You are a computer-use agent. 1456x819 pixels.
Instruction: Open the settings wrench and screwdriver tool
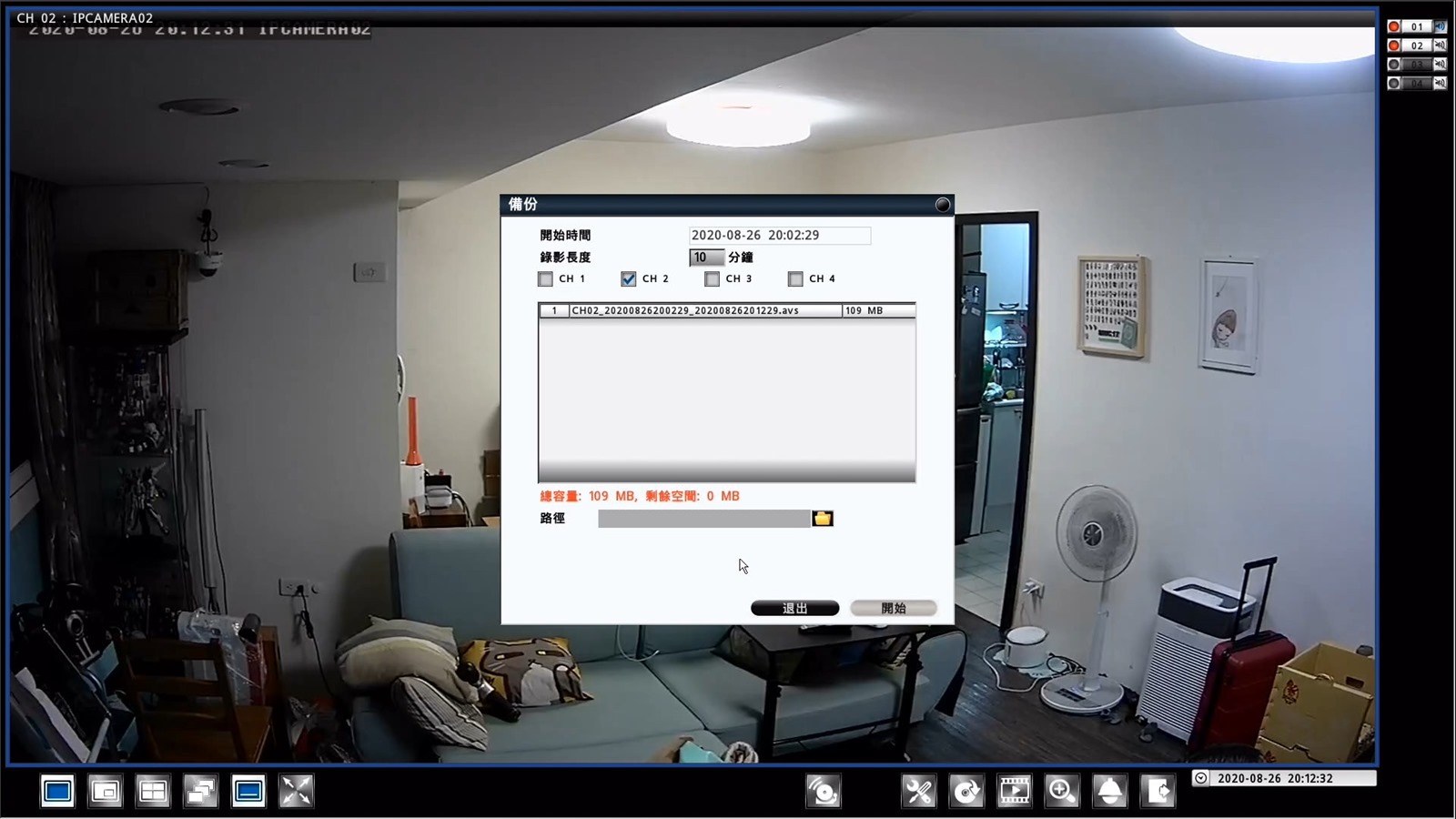918,792
